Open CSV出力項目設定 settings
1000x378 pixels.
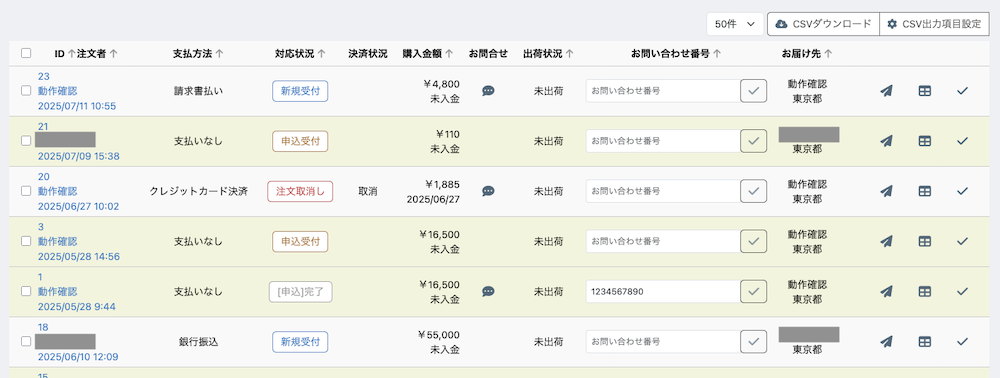click(934, 24)
